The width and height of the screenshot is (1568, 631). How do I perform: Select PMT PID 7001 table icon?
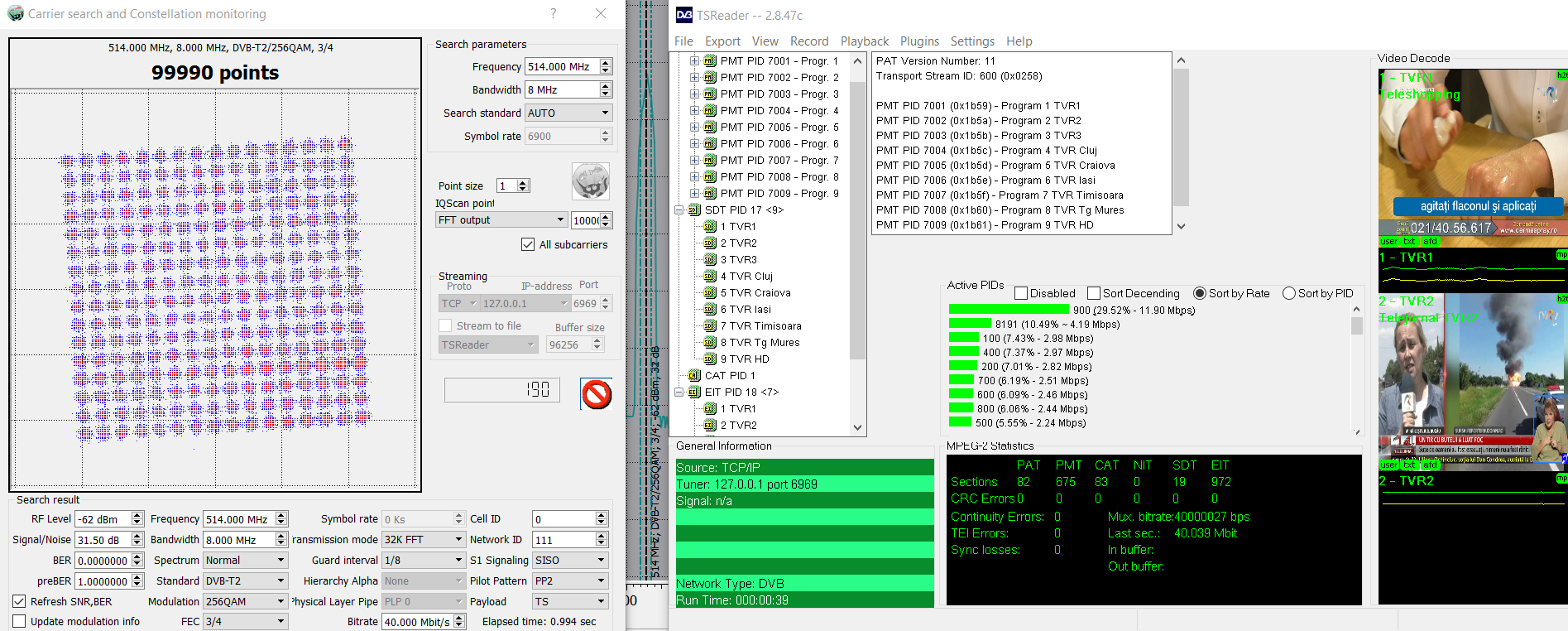coord(710,60)
